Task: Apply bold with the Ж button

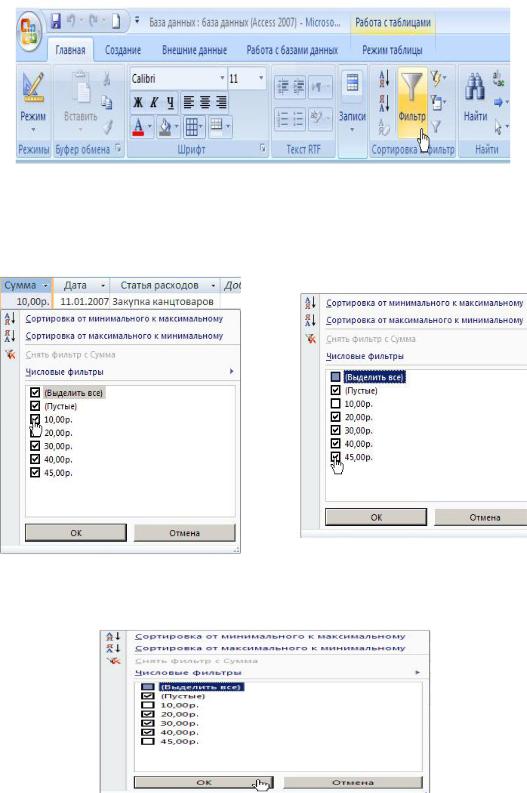Action: [x=138, y=103]
